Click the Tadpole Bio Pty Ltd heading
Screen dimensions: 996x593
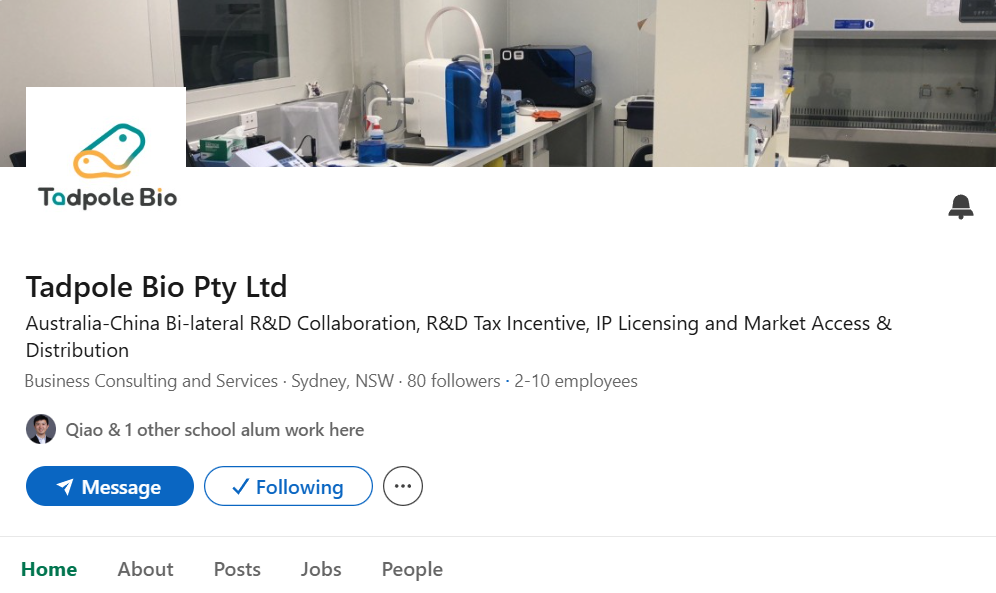coord(156,287)
